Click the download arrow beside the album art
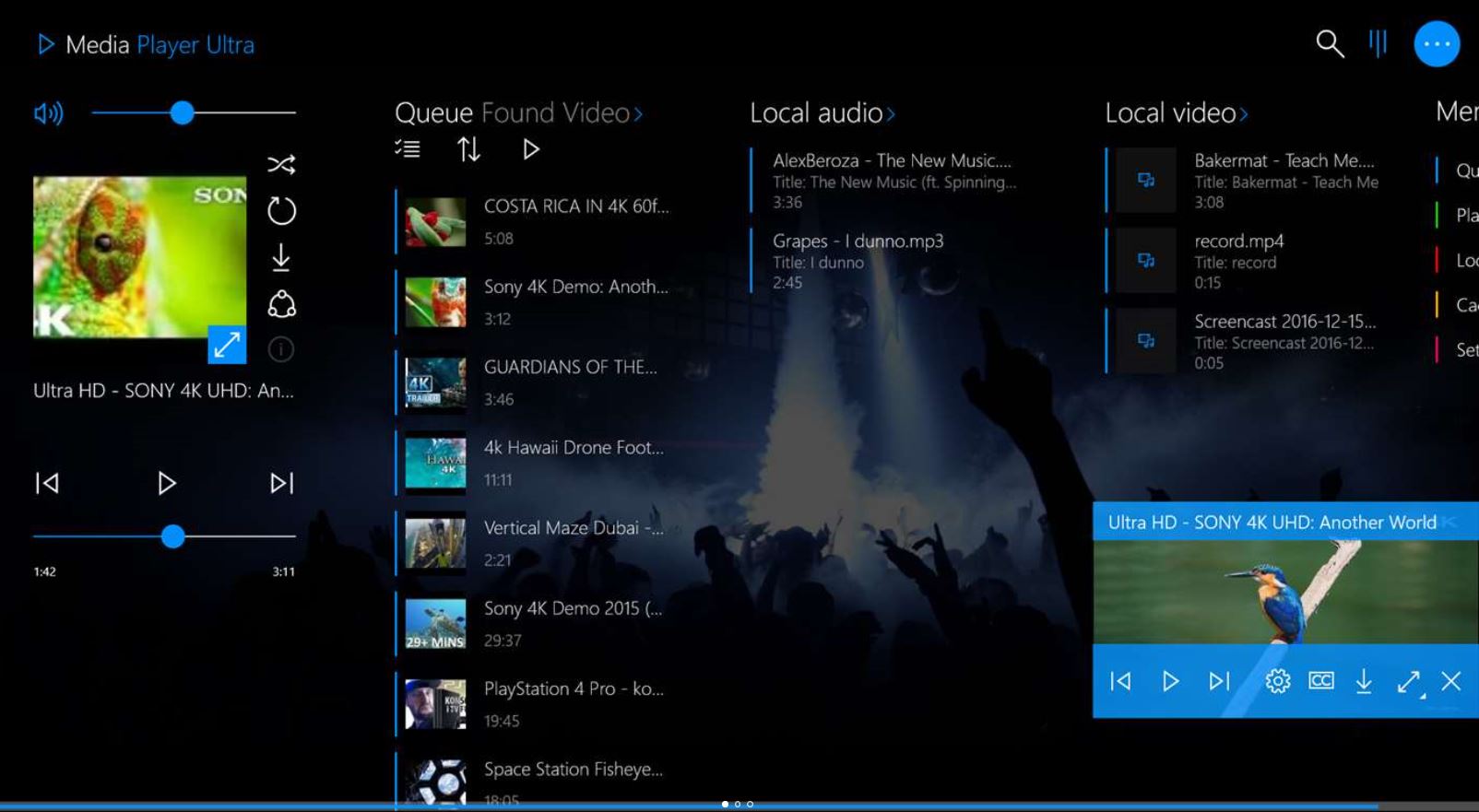The image size is (1479, 812). 281,258
